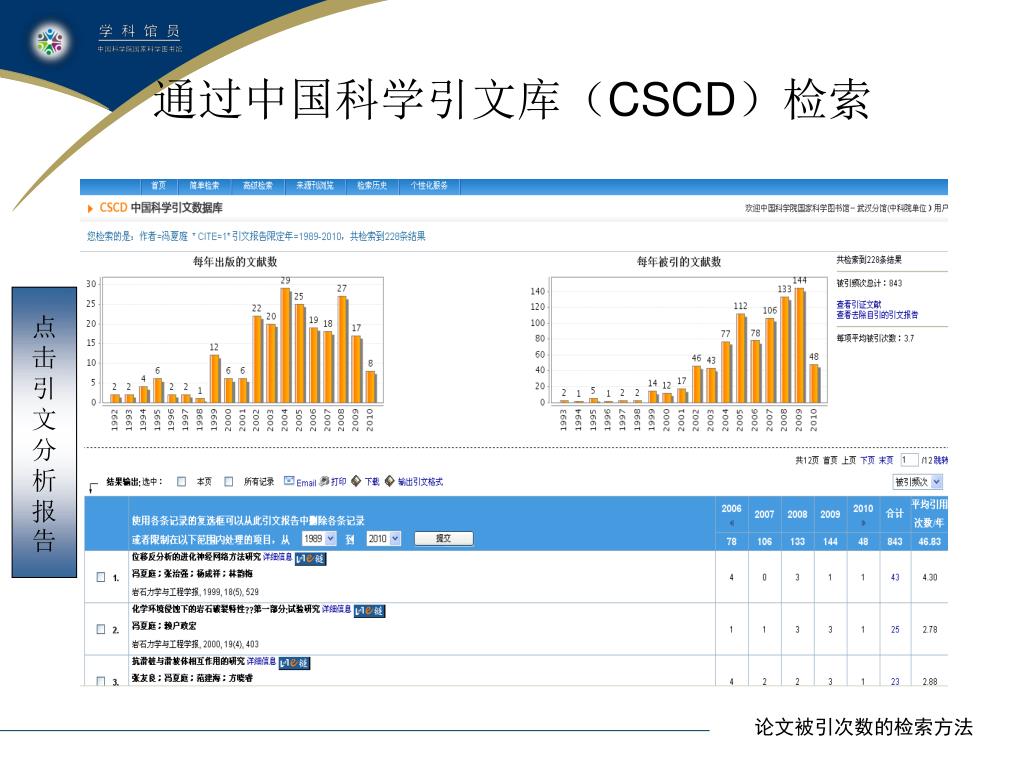Click the 每年被引的文献数 chart title

point(679,262)
